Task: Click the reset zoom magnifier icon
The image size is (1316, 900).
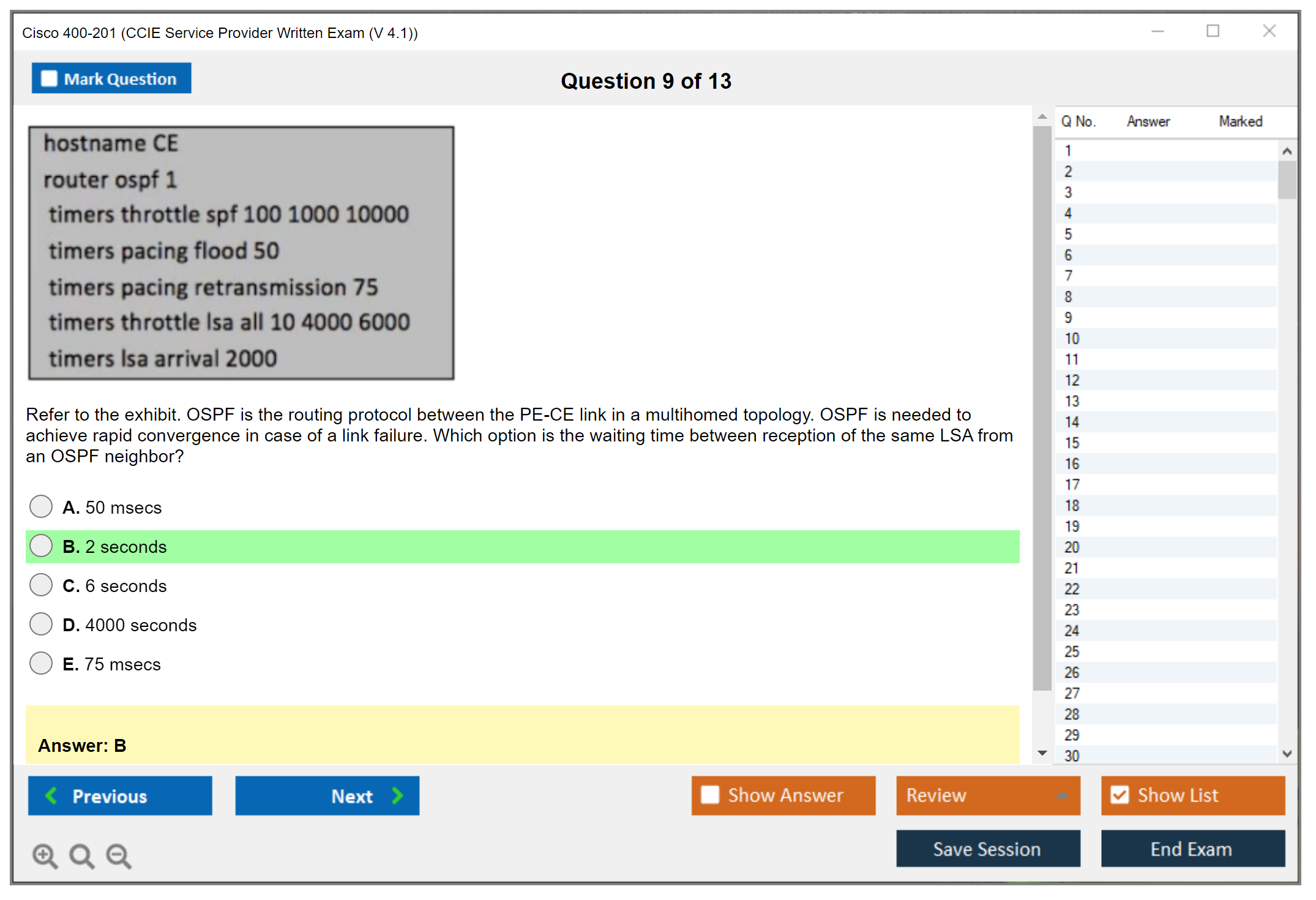Action: [x=81, y=855]
